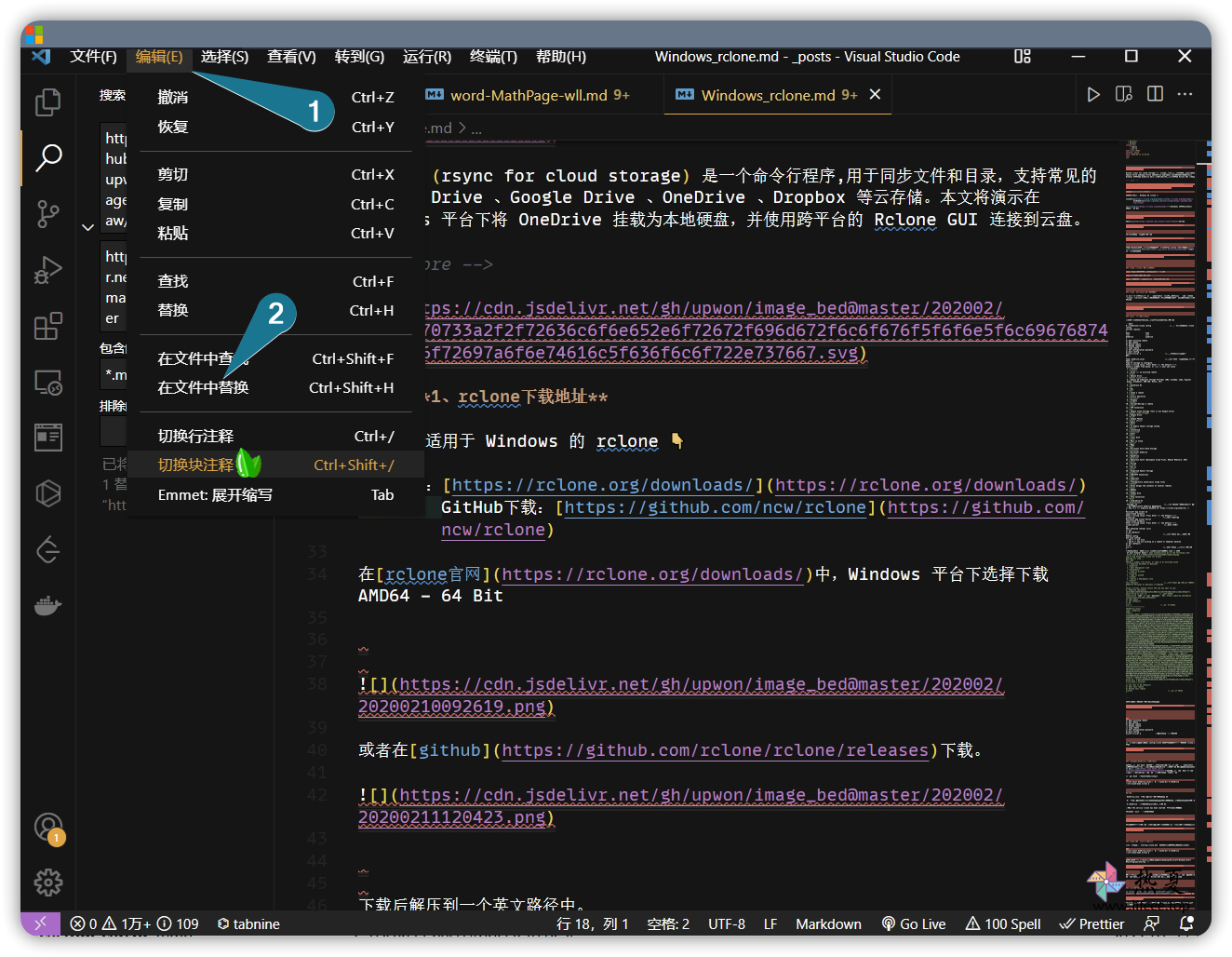Click the editor minimap
Screen dimensions: 1232x957
pos(1160,525)
